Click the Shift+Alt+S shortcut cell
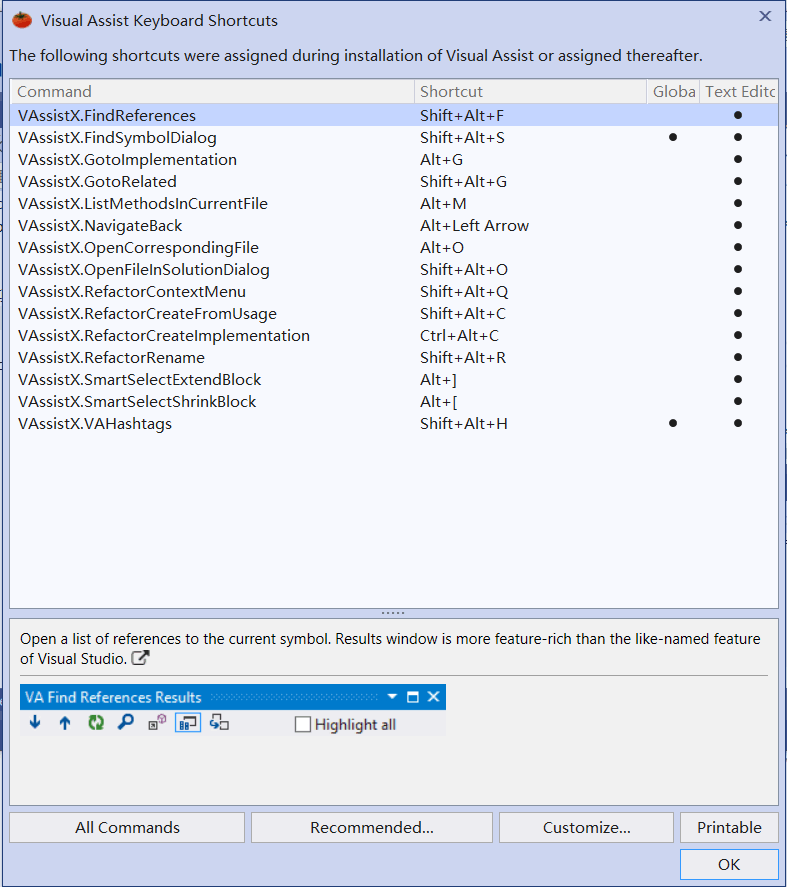Screen dimensions: 787x887 pos(462,137)
